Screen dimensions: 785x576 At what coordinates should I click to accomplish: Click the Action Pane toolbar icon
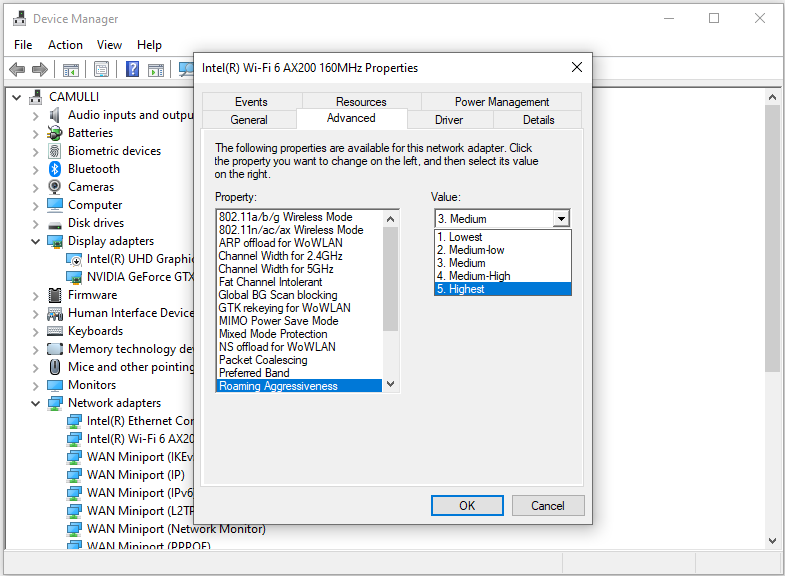(156, 70)
